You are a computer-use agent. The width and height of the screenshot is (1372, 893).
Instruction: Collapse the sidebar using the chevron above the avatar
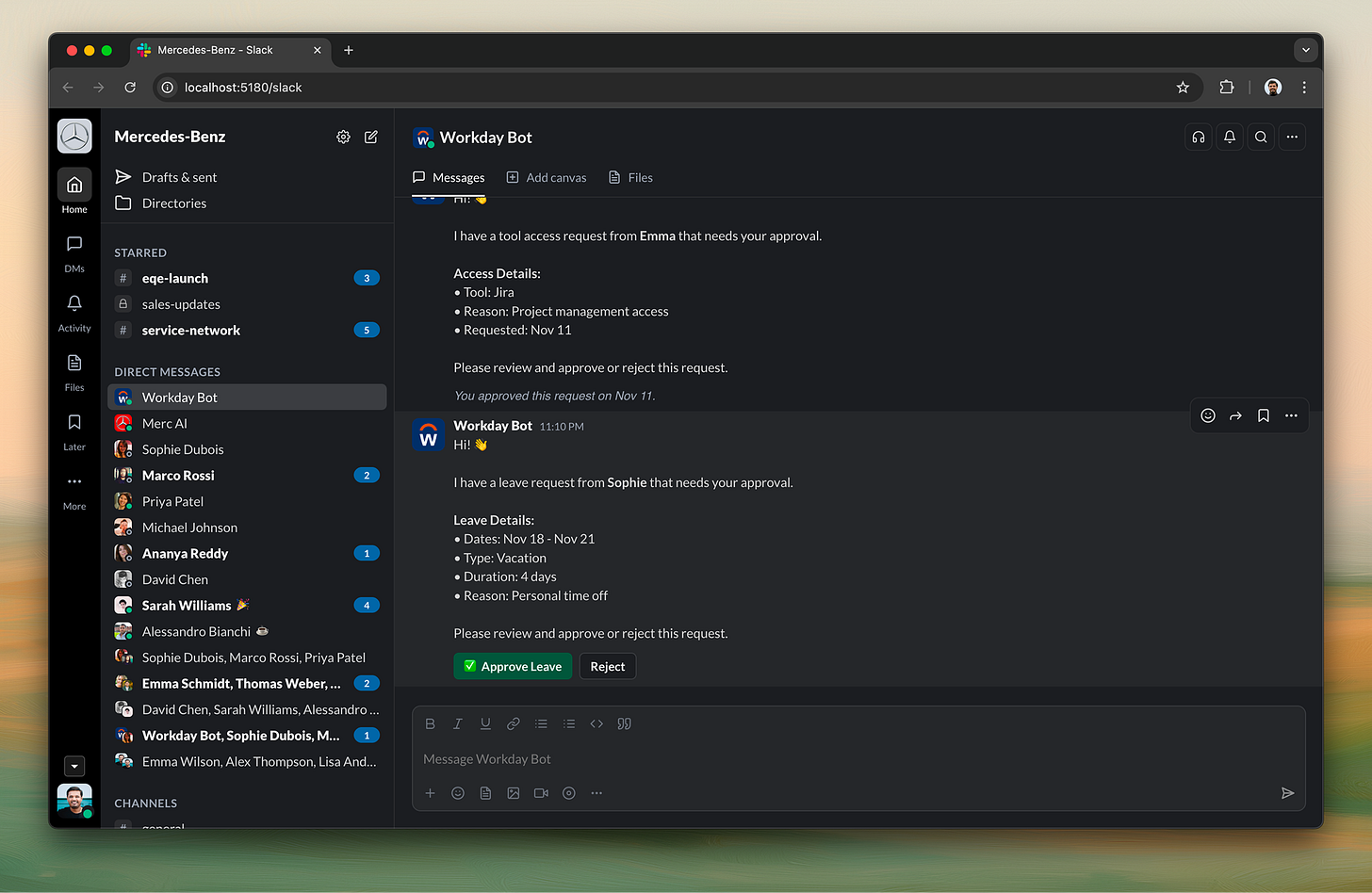74,766
